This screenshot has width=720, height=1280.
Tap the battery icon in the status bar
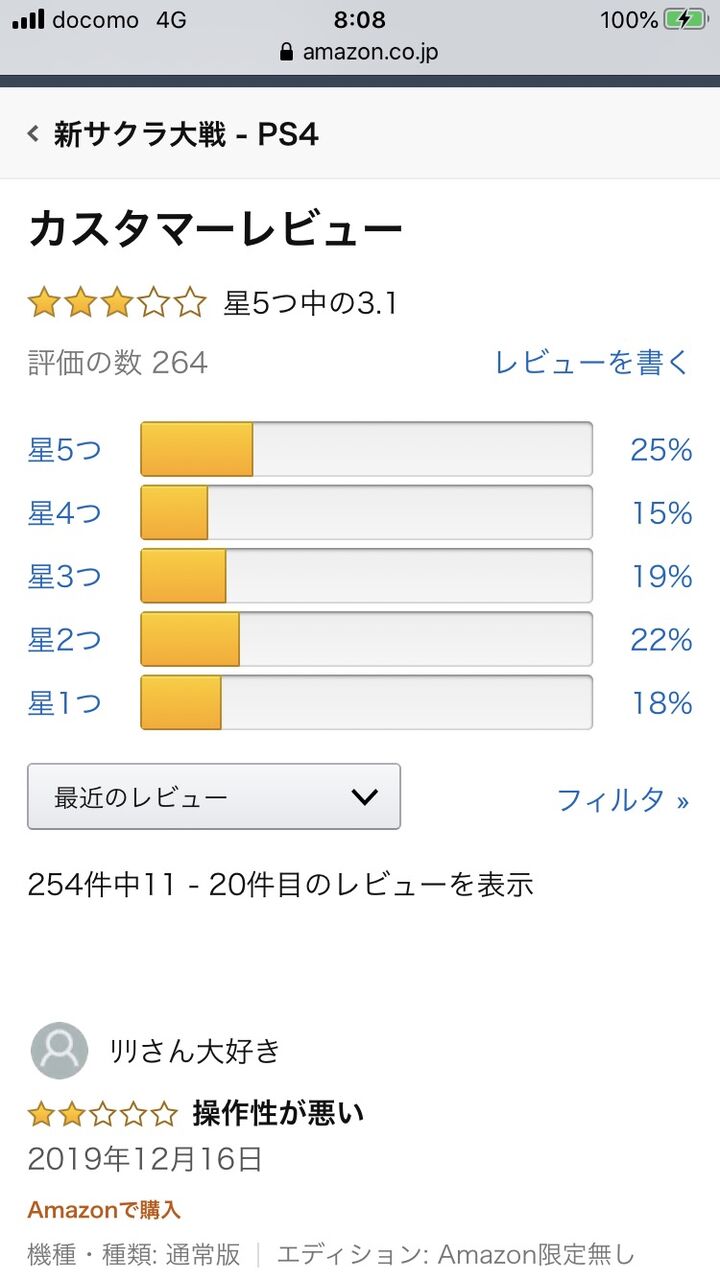click(x=685, y=19)
